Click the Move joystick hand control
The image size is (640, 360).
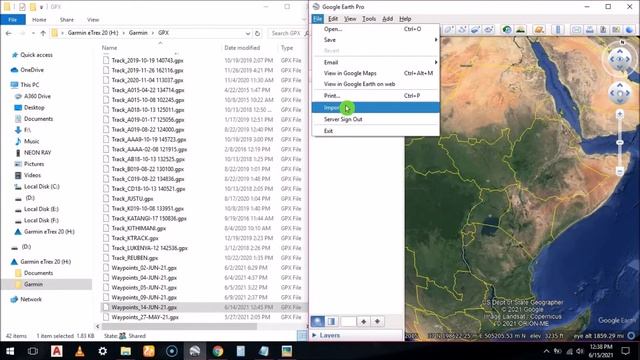pos(620,93)
